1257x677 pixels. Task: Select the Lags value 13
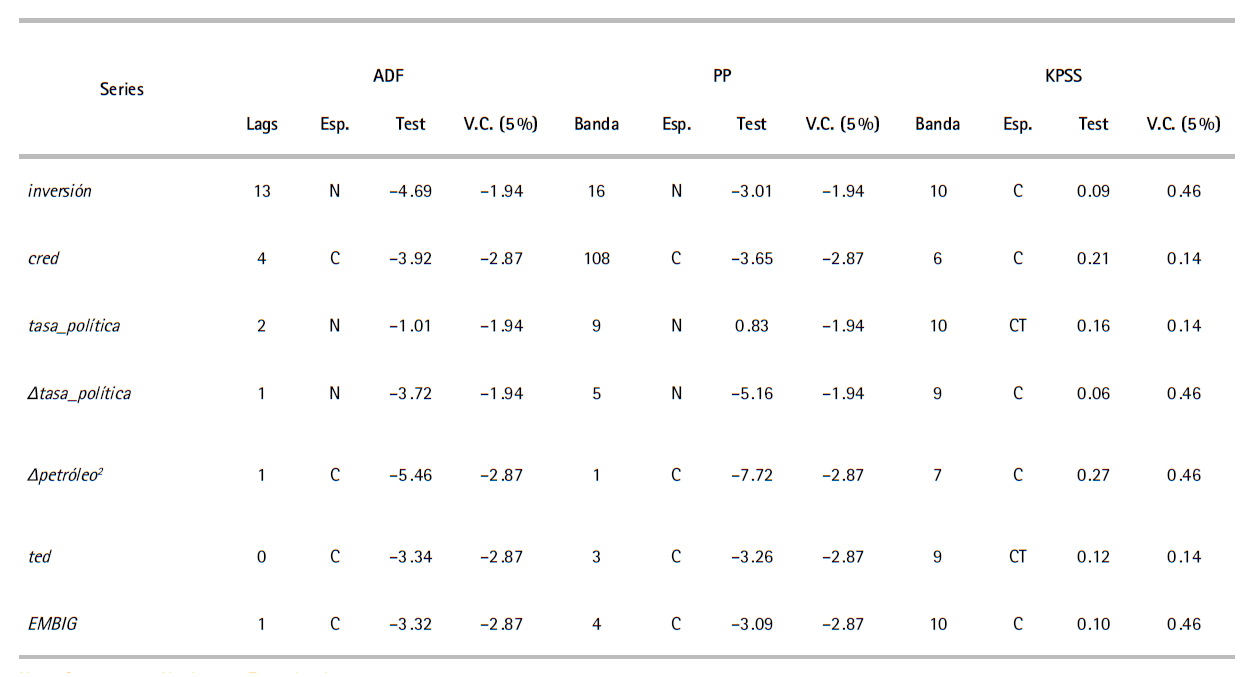click(x=262, y=191)
